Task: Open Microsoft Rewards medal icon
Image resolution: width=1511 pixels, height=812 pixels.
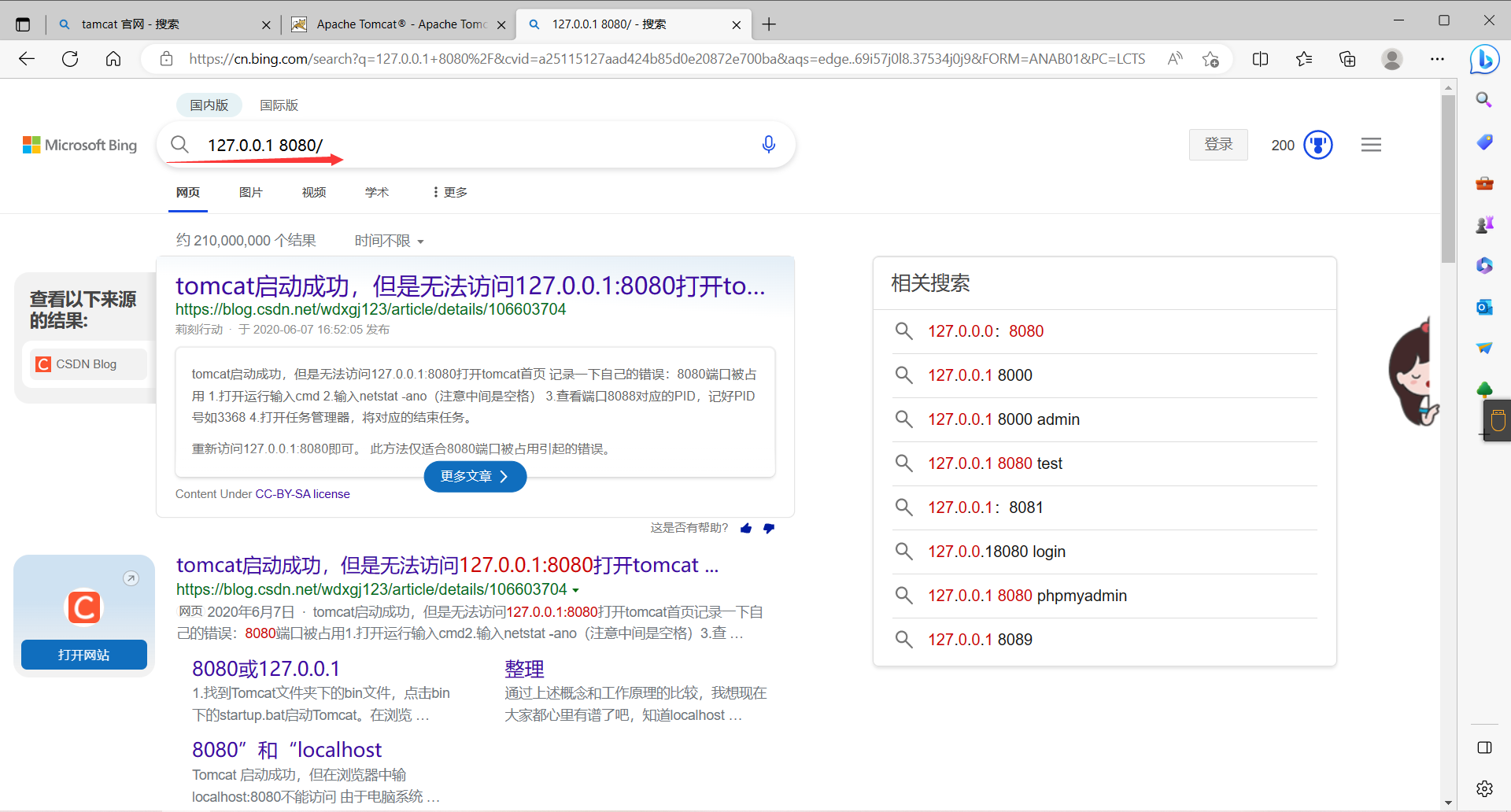Action: tap(1318, 145)
